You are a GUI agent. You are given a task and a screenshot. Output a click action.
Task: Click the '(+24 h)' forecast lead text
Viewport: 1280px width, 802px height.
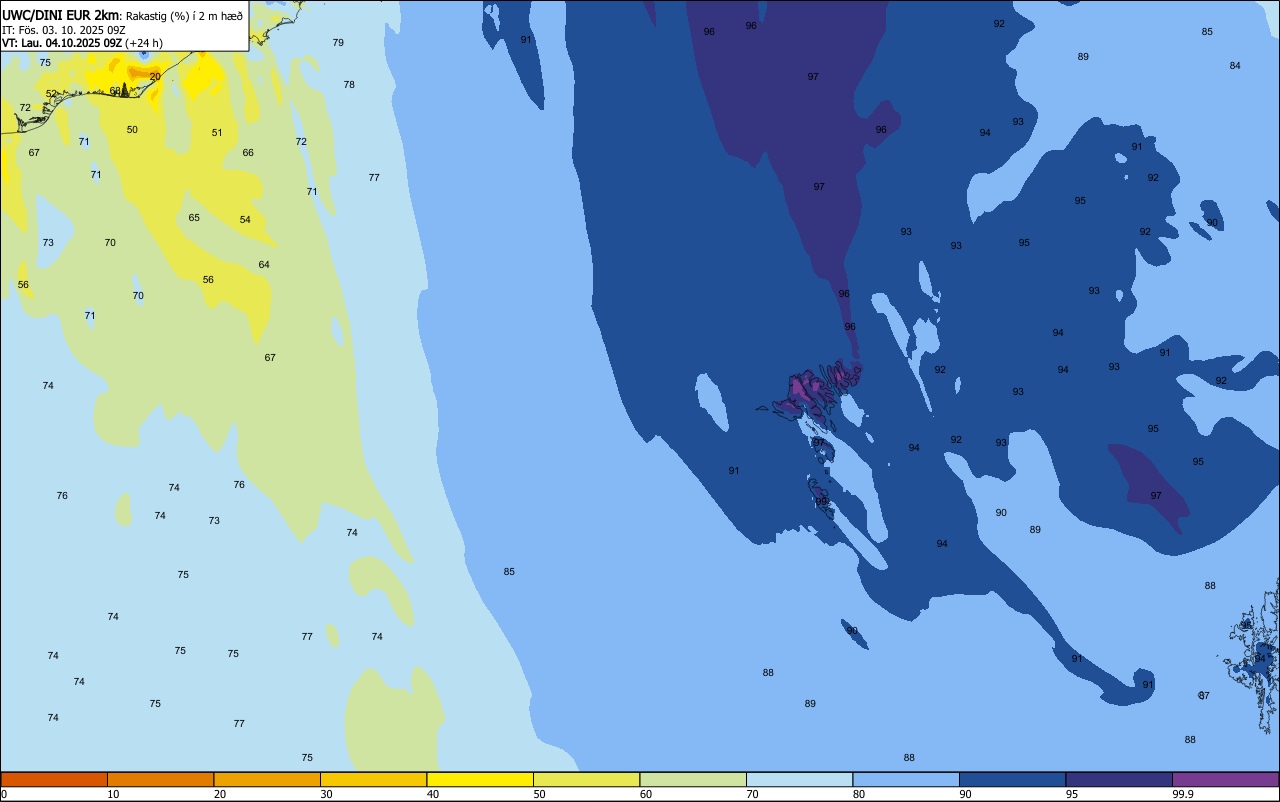click(x=144, y=43)
